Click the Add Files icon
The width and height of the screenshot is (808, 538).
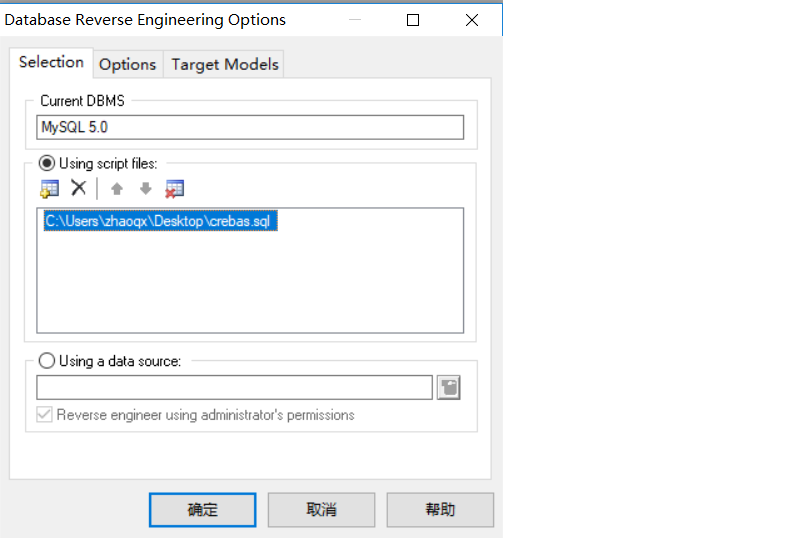[x=49, y=189]
